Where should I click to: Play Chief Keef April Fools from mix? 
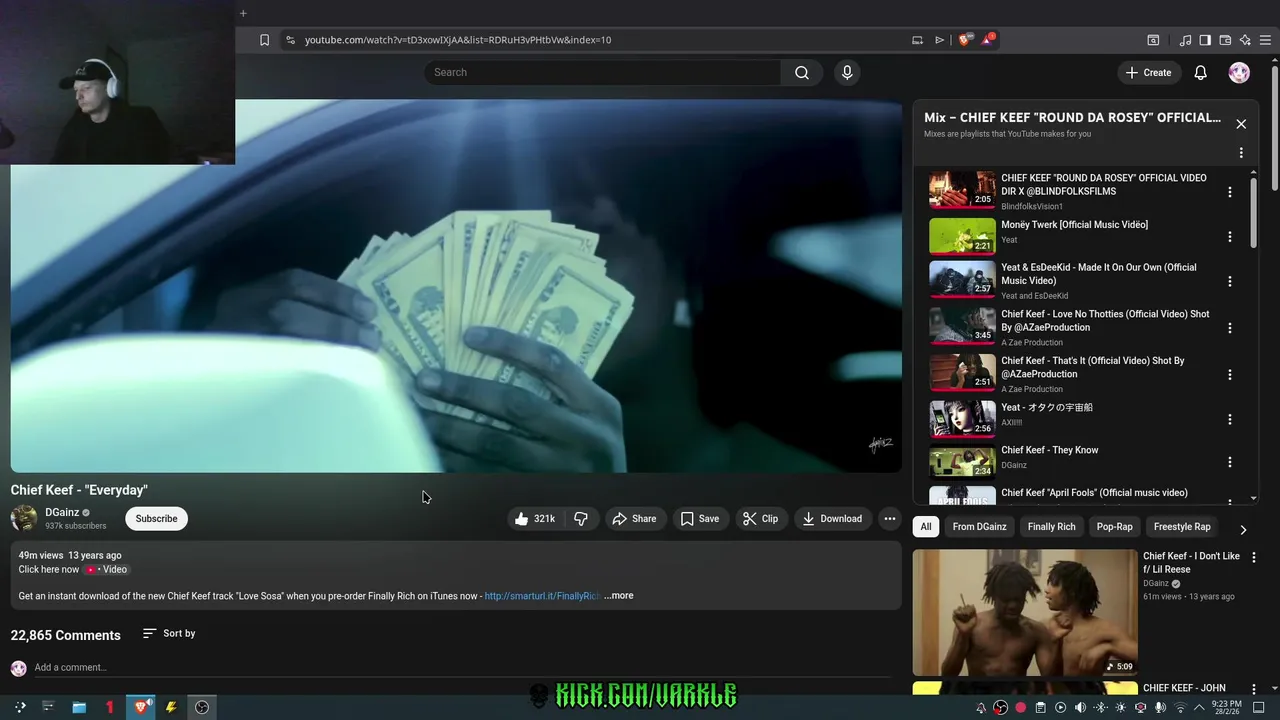point(962,495)
